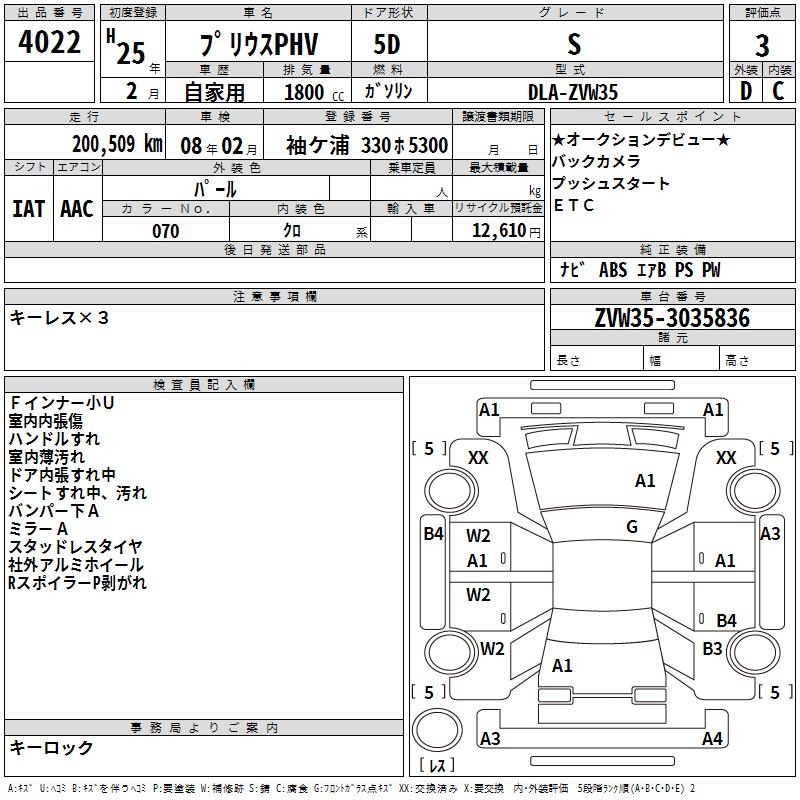Click genuine equipment line ナビ ABS エアB PS PW
The image size is (800, 800).
point(640,270)
